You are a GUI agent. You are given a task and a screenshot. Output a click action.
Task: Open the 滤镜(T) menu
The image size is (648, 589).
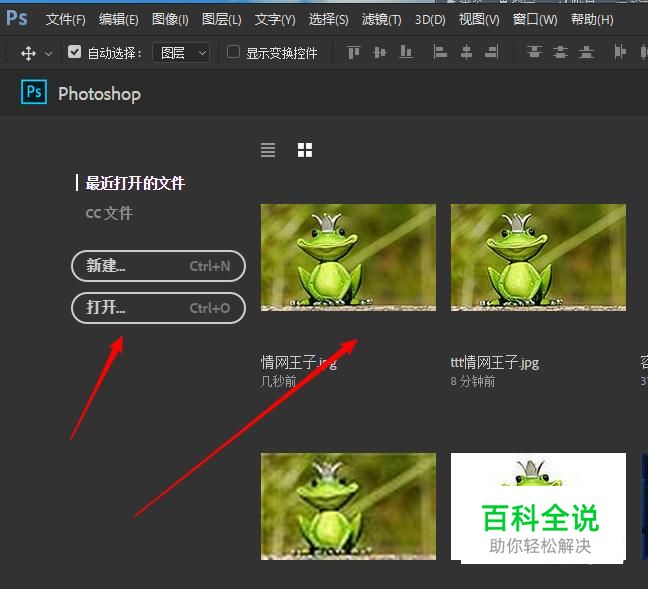coord(381,19)
